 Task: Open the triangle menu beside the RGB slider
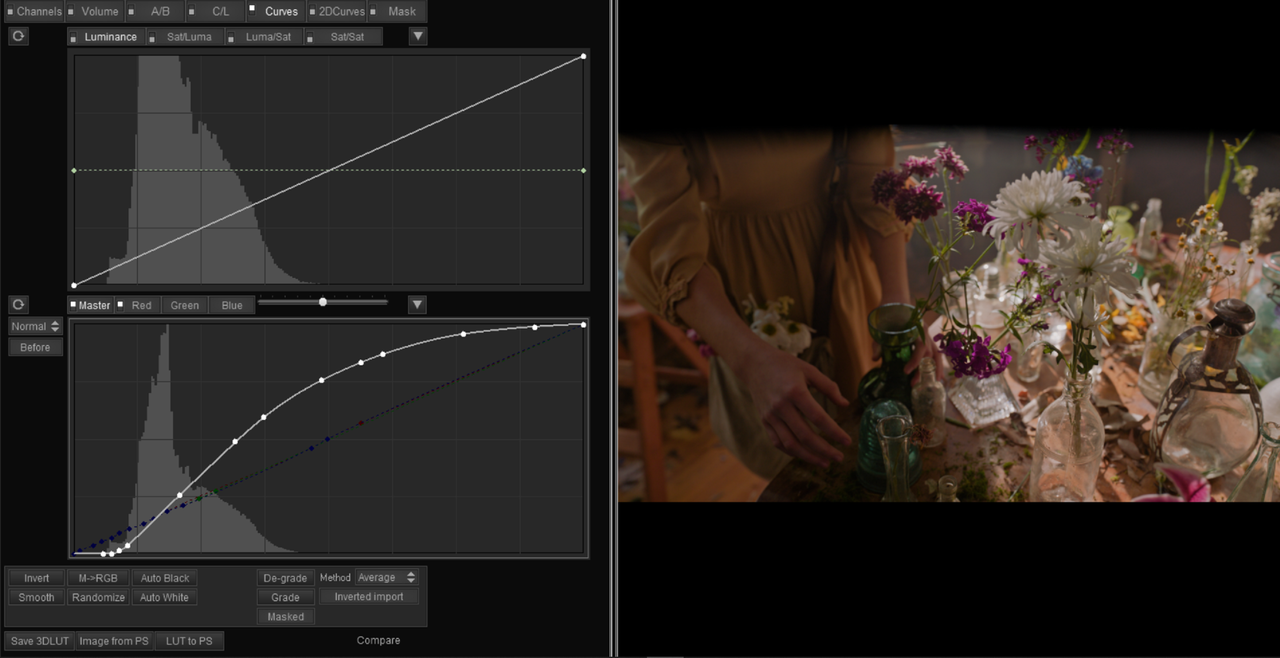tap(418, 304)
